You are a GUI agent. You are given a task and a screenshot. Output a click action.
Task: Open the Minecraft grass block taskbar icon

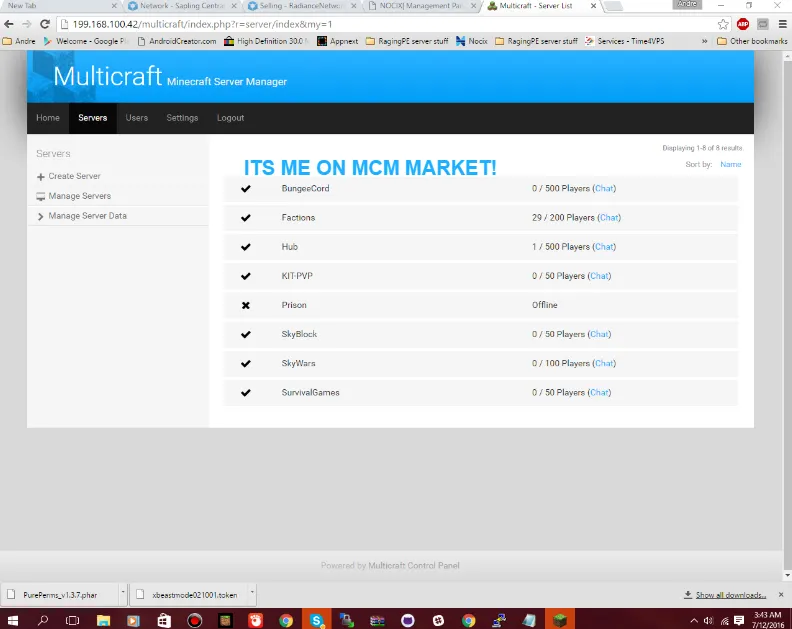tap(560, 620)
